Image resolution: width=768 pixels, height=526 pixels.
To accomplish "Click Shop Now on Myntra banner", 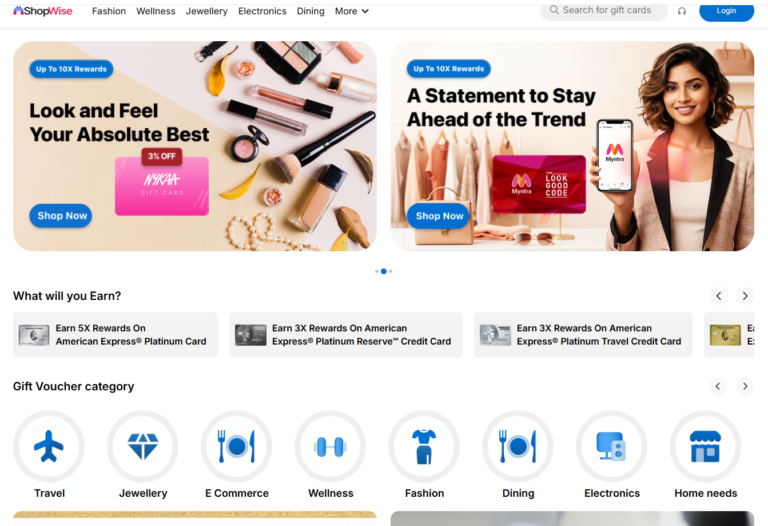I will pos(438,215).
